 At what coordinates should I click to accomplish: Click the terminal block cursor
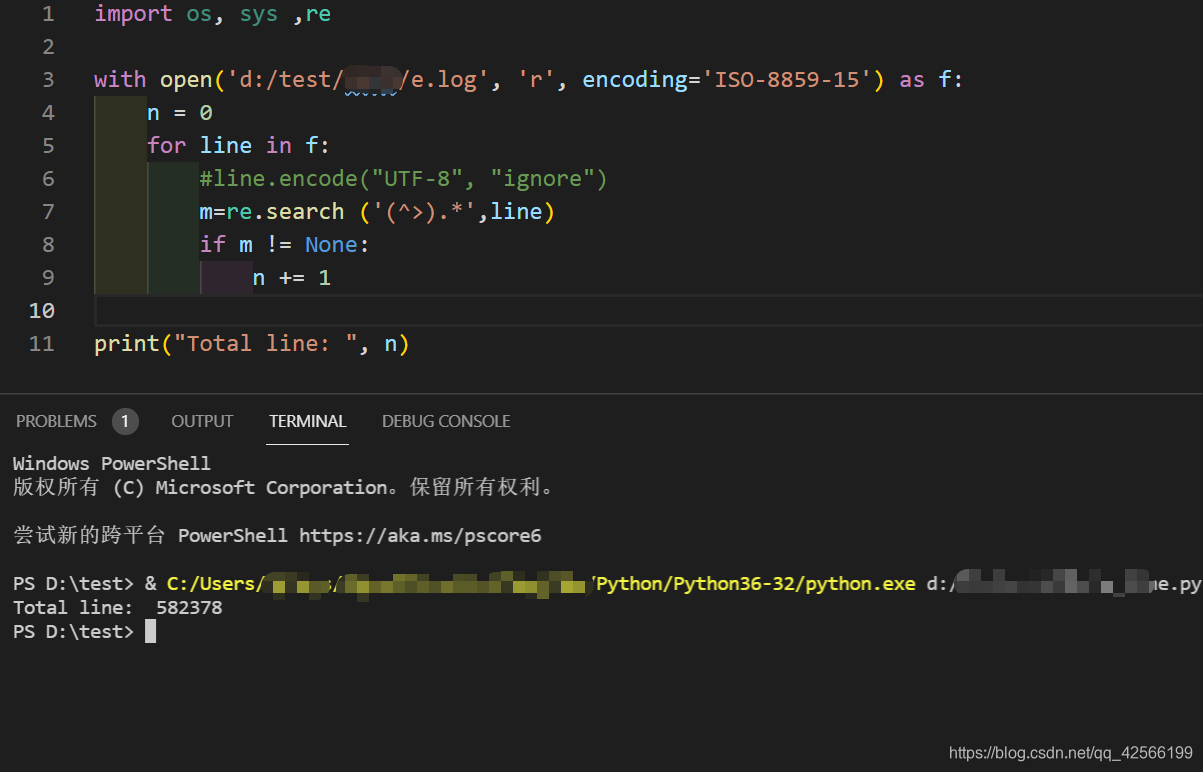tap(150, 631)
